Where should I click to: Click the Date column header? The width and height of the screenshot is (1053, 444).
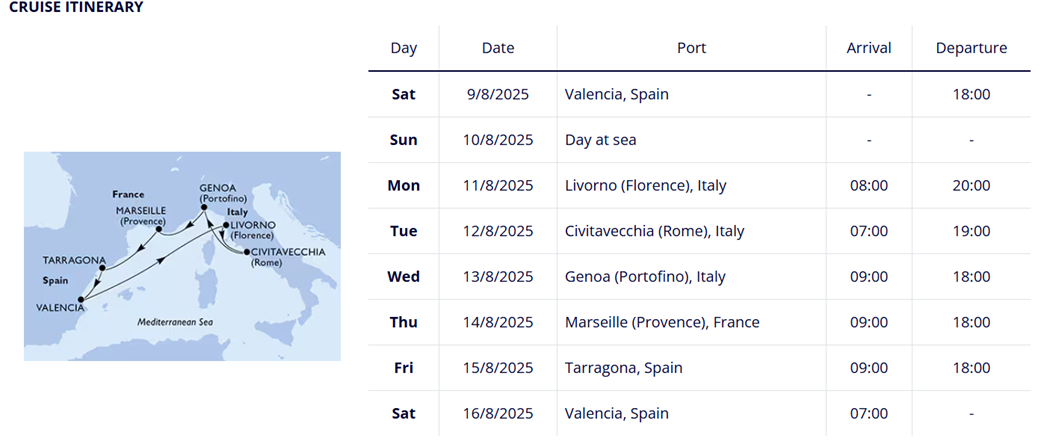(498, 48)
